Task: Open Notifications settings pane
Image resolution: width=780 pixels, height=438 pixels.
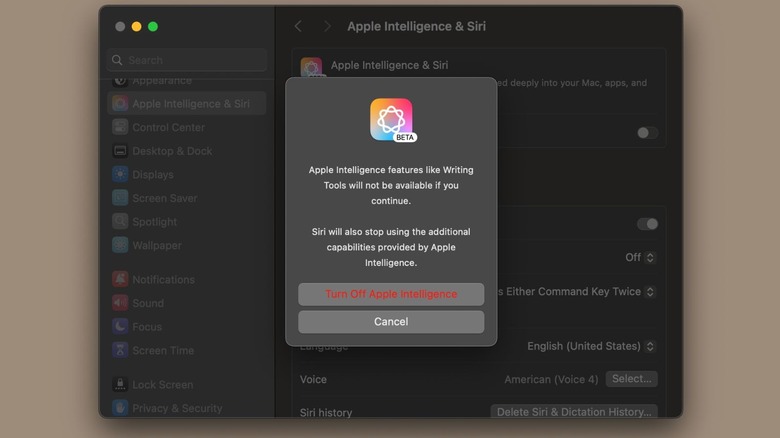Action: click(x=187, y=279)
